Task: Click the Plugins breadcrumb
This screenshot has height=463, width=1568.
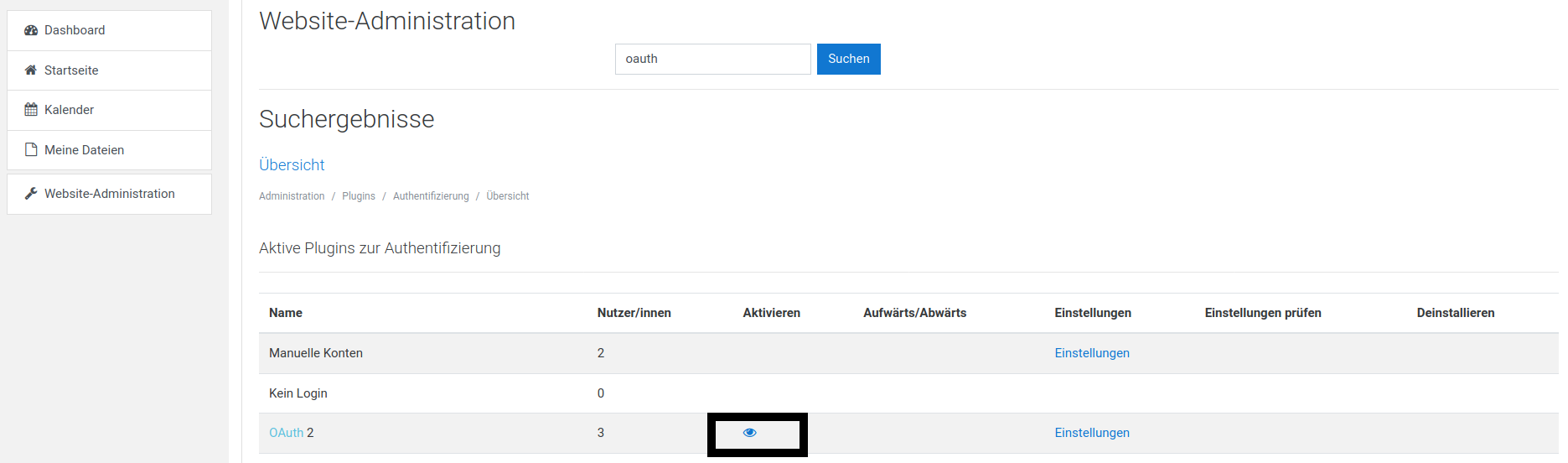Action: click(x=359, y=196)
